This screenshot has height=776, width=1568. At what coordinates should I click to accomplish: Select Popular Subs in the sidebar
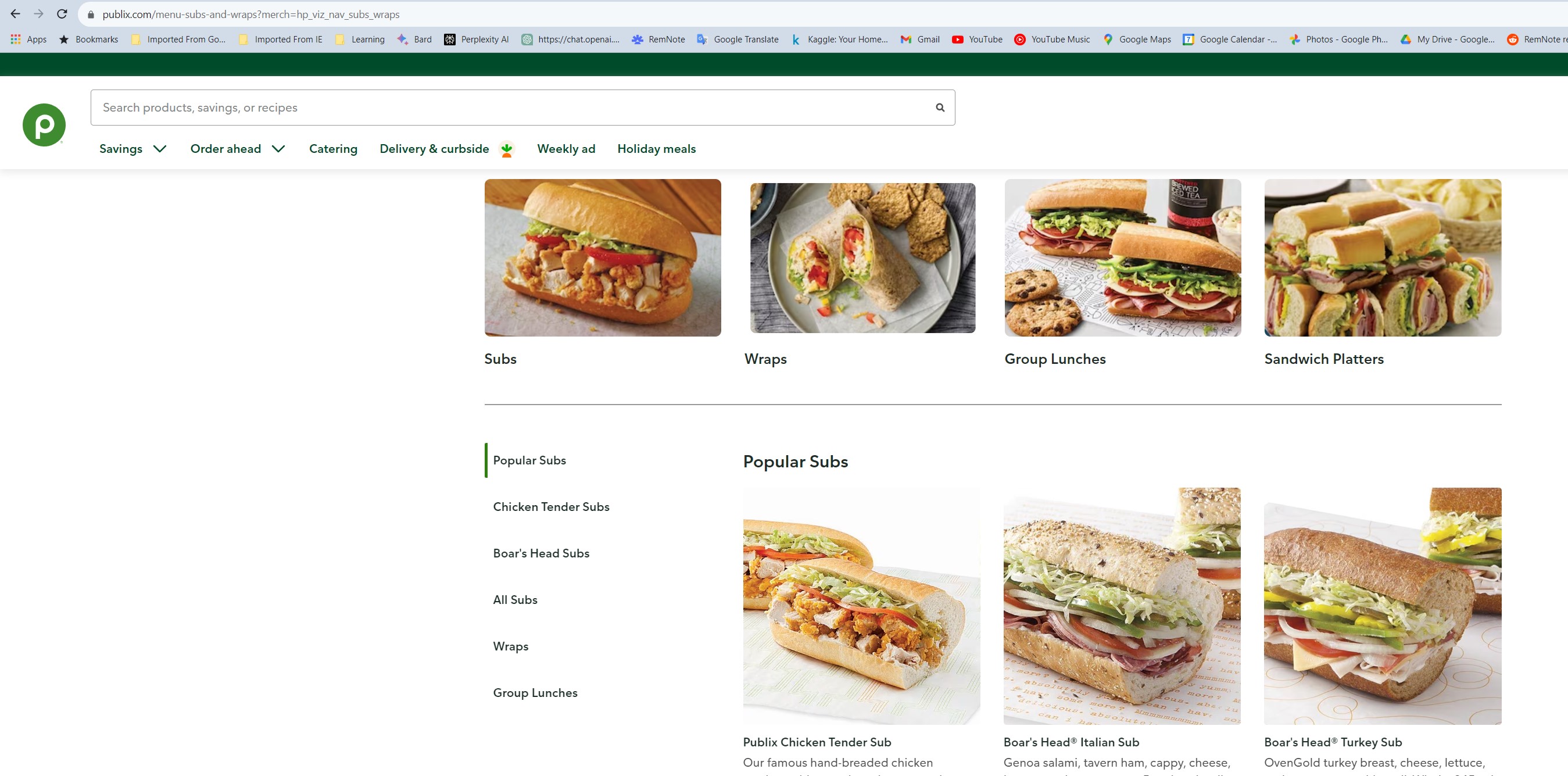pyautogui.click(x=529, y=460)
